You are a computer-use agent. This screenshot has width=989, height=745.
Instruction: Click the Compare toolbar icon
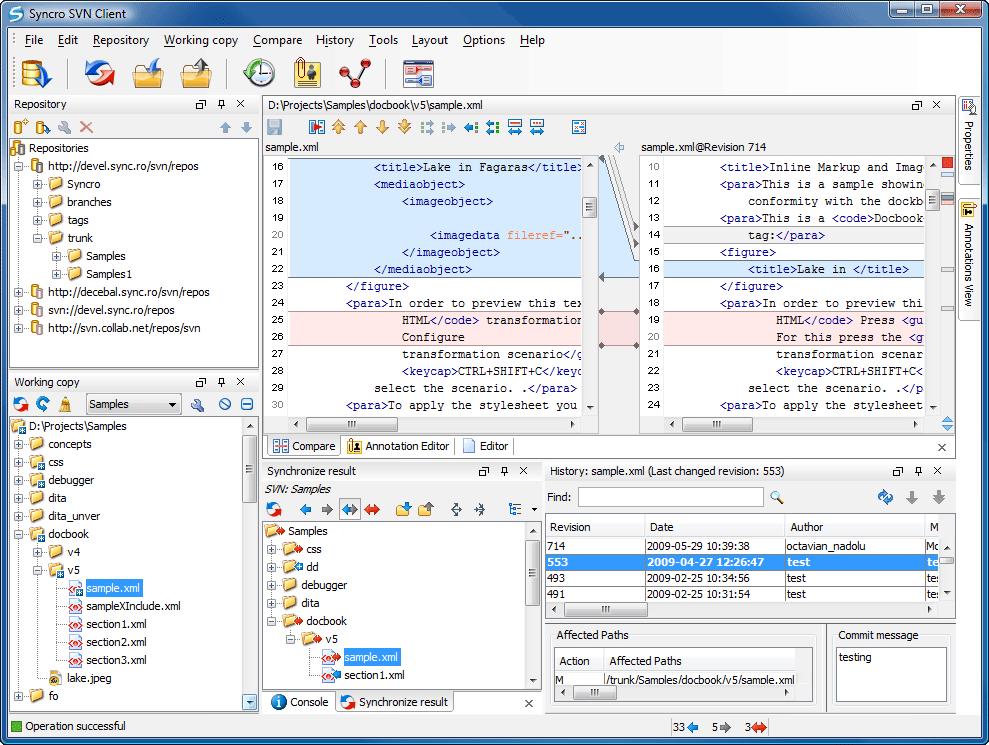click(418, 73)
